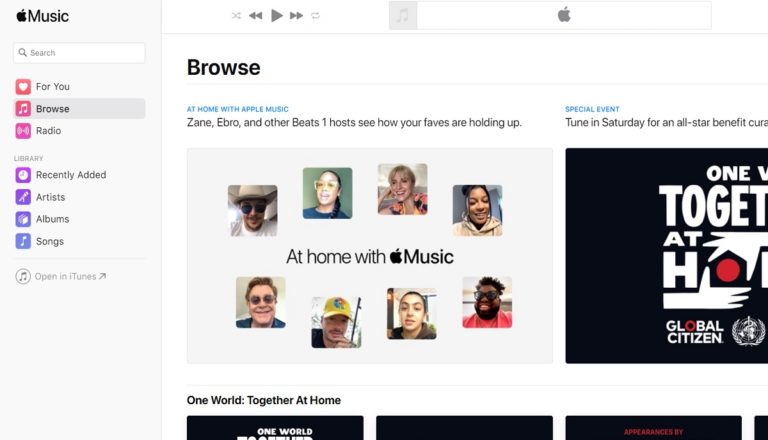Viewport: 768px width, 440px height.
Task: Click the Apple logo in player display
Action: point(564,15)
